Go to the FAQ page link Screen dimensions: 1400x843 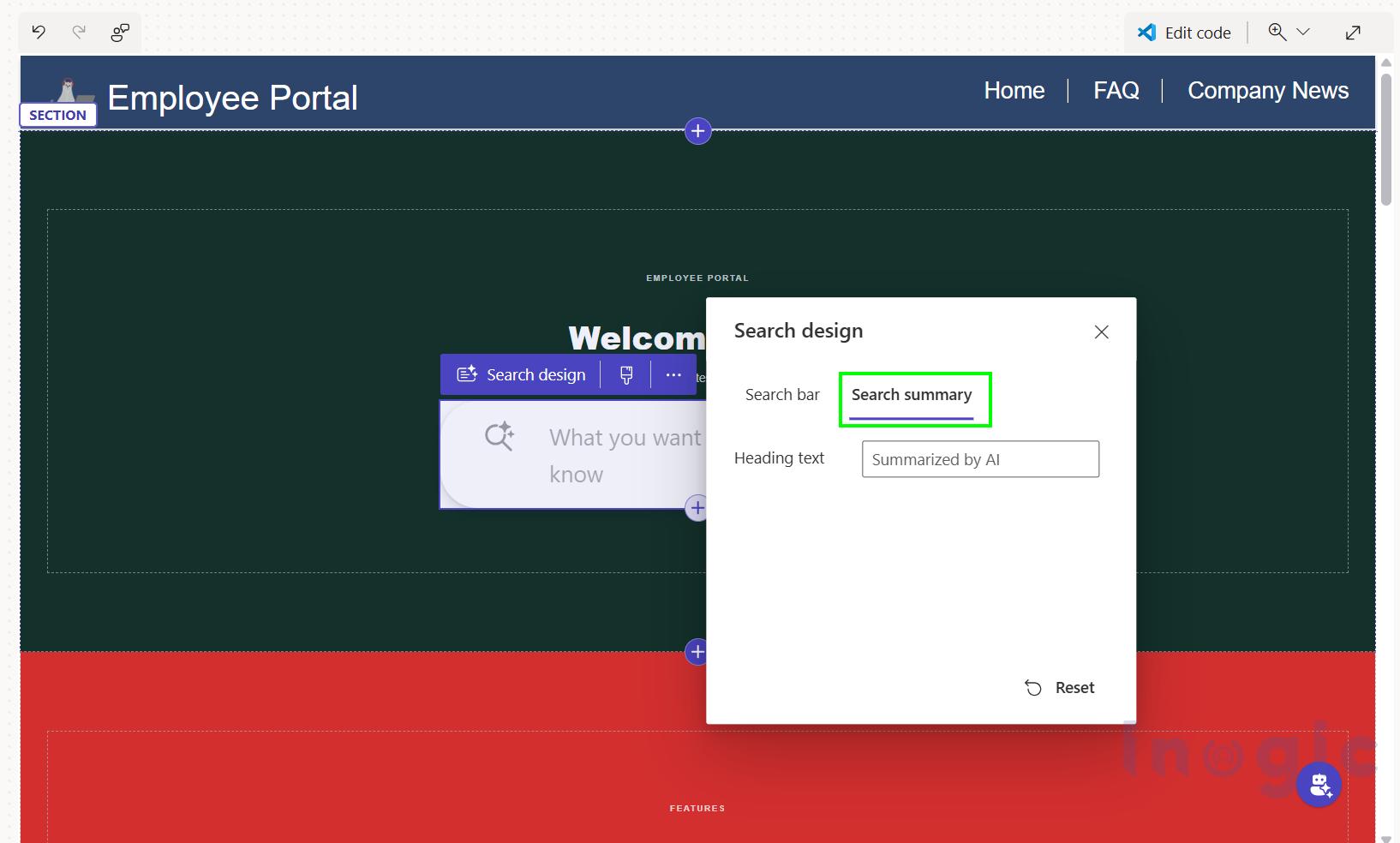pos(1116,90)
